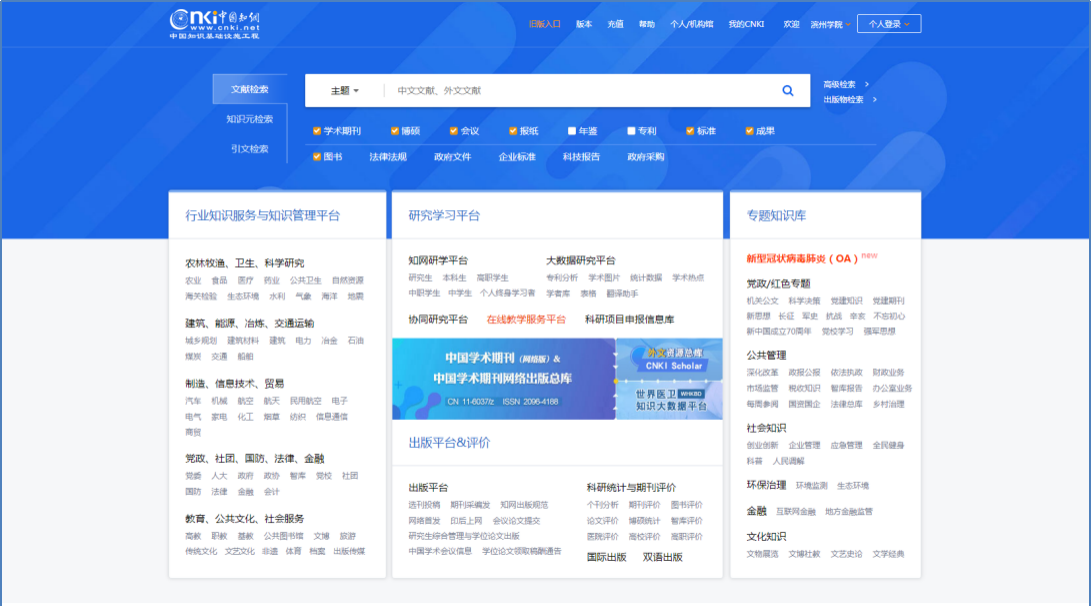This screenshot has width=1091, height=606.
Task: Click 期刊采编发 under 出版平台
Action: pyautogui.click(x=470, y=505)
